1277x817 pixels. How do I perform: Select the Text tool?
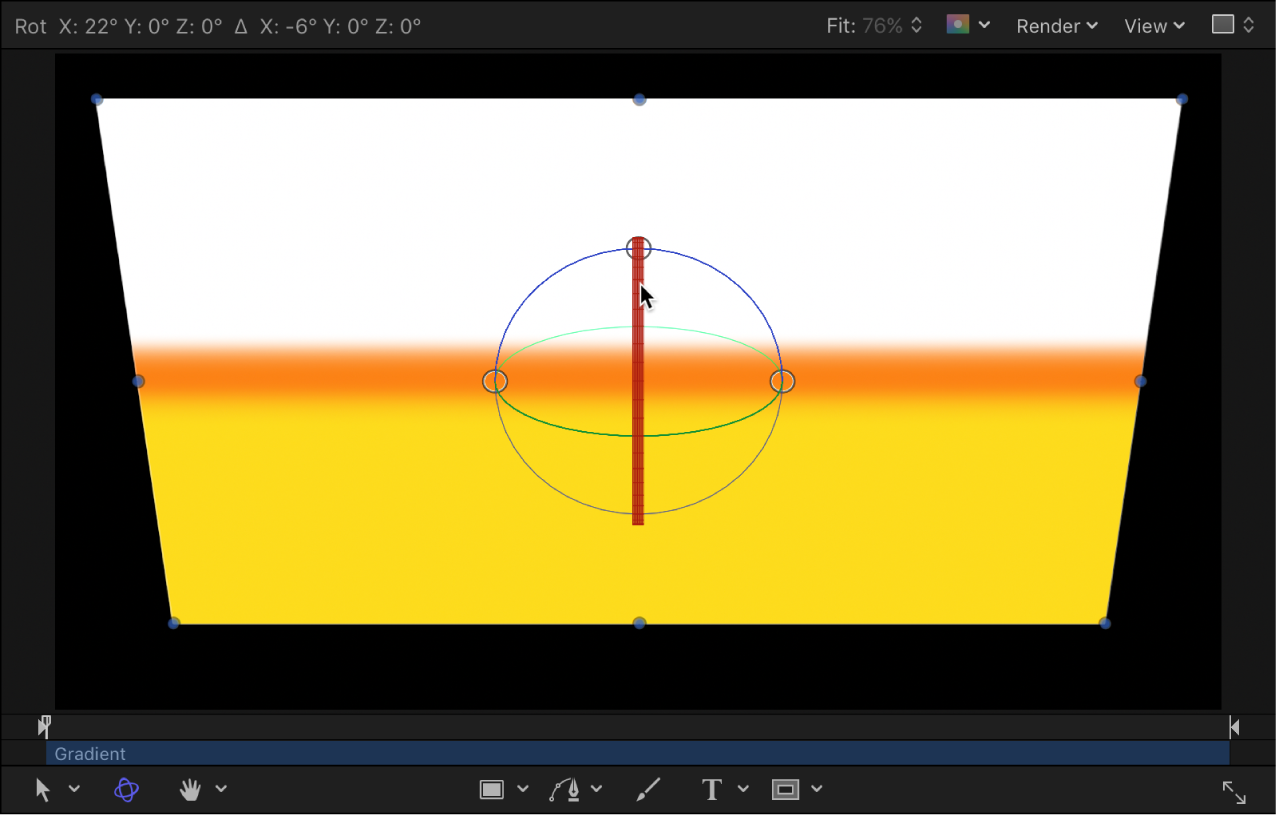[x=710, y=789]
